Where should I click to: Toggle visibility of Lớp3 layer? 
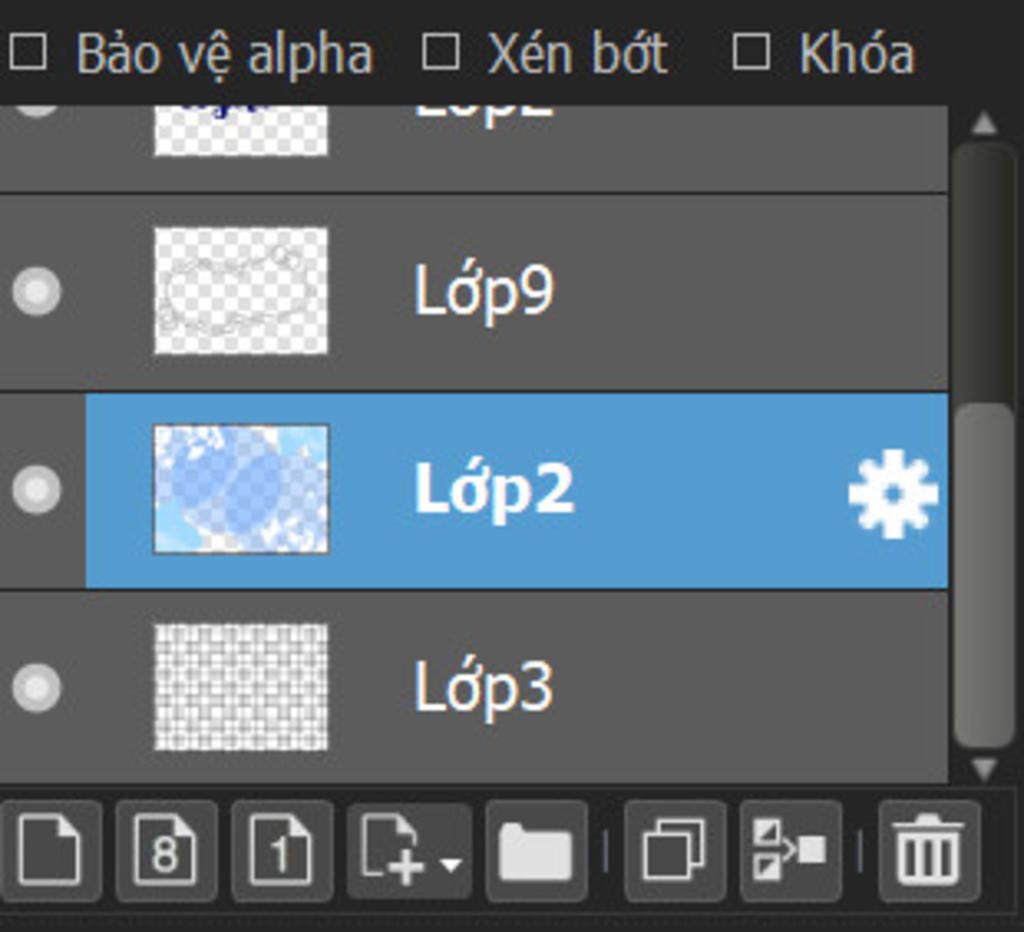[x=37, y=688]
